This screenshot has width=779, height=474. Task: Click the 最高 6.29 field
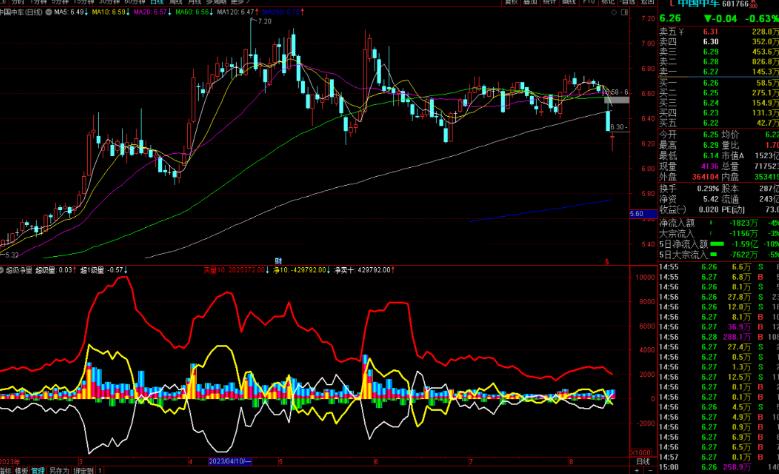click(689, 145)
